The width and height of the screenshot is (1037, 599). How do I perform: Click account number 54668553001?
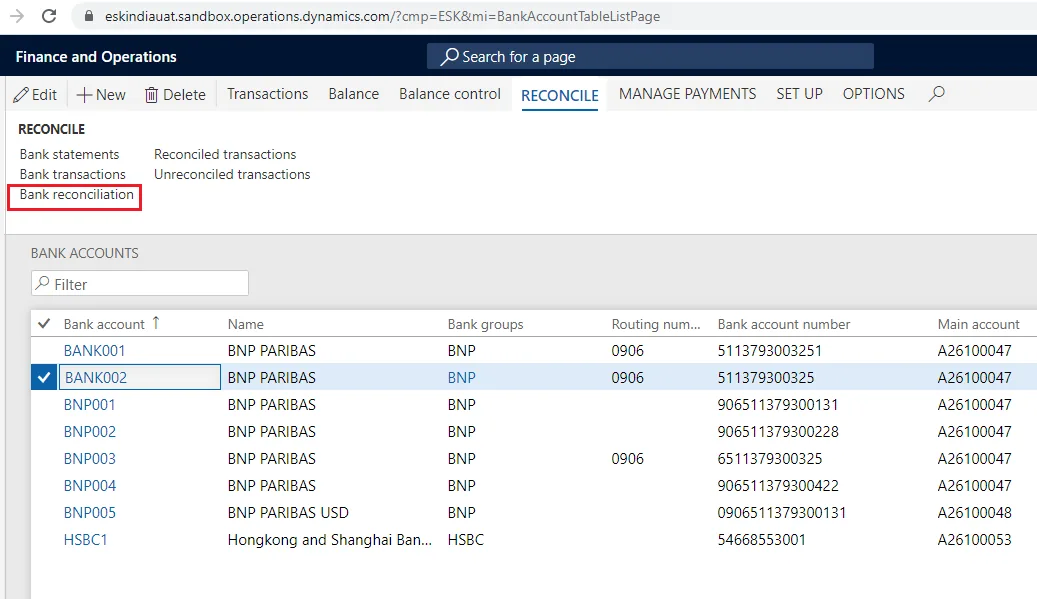(x=761, y=540)
